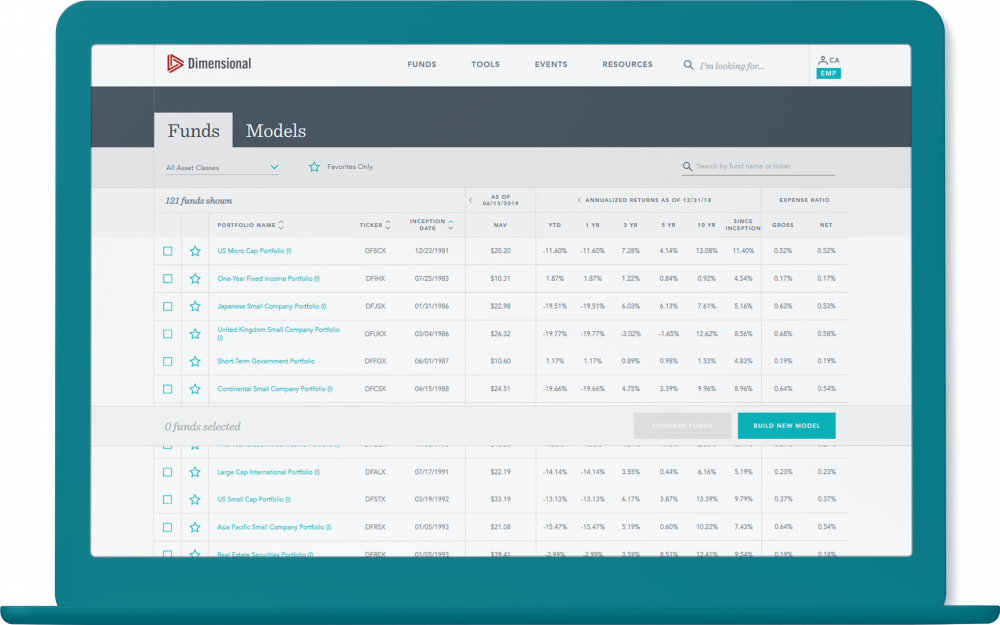This screenshot has width=1000, height=625.
Task: Click the $26.32 NAV value
Action: (500, 334)
